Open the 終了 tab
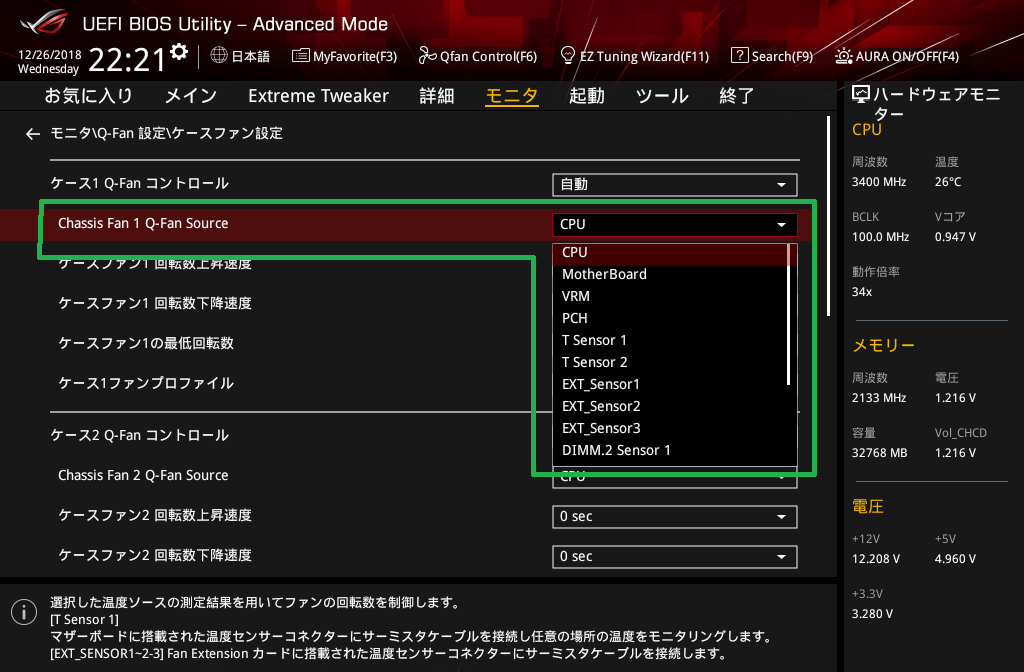This screenshot has width=1024, height=672. [x=737, y=96]
